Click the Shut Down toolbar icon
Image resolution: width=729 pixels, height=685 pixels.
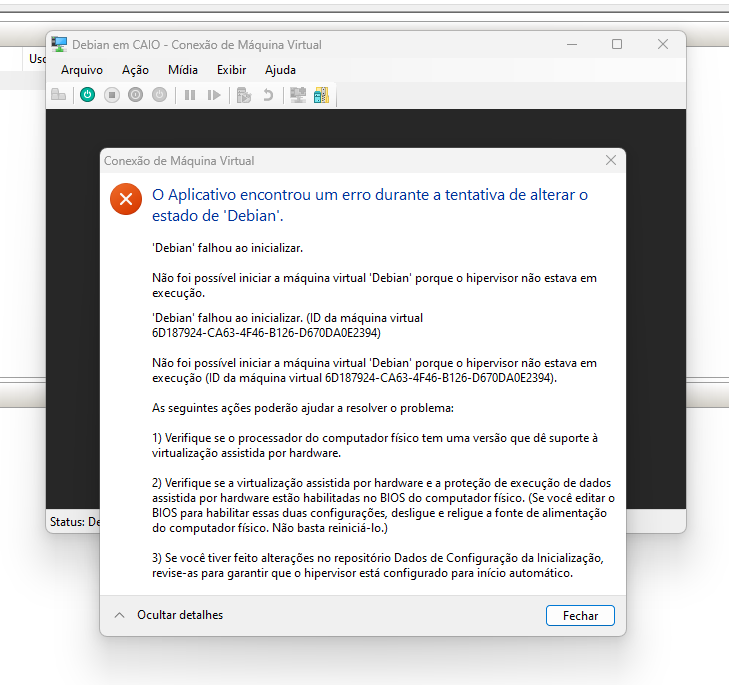click(135, 95)
